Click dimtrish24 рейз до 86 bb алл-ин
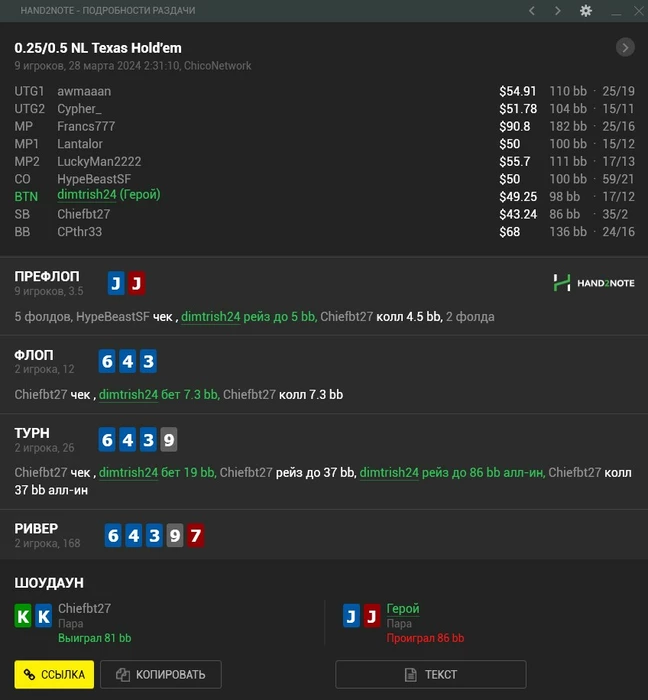 [x=452, y=472]
